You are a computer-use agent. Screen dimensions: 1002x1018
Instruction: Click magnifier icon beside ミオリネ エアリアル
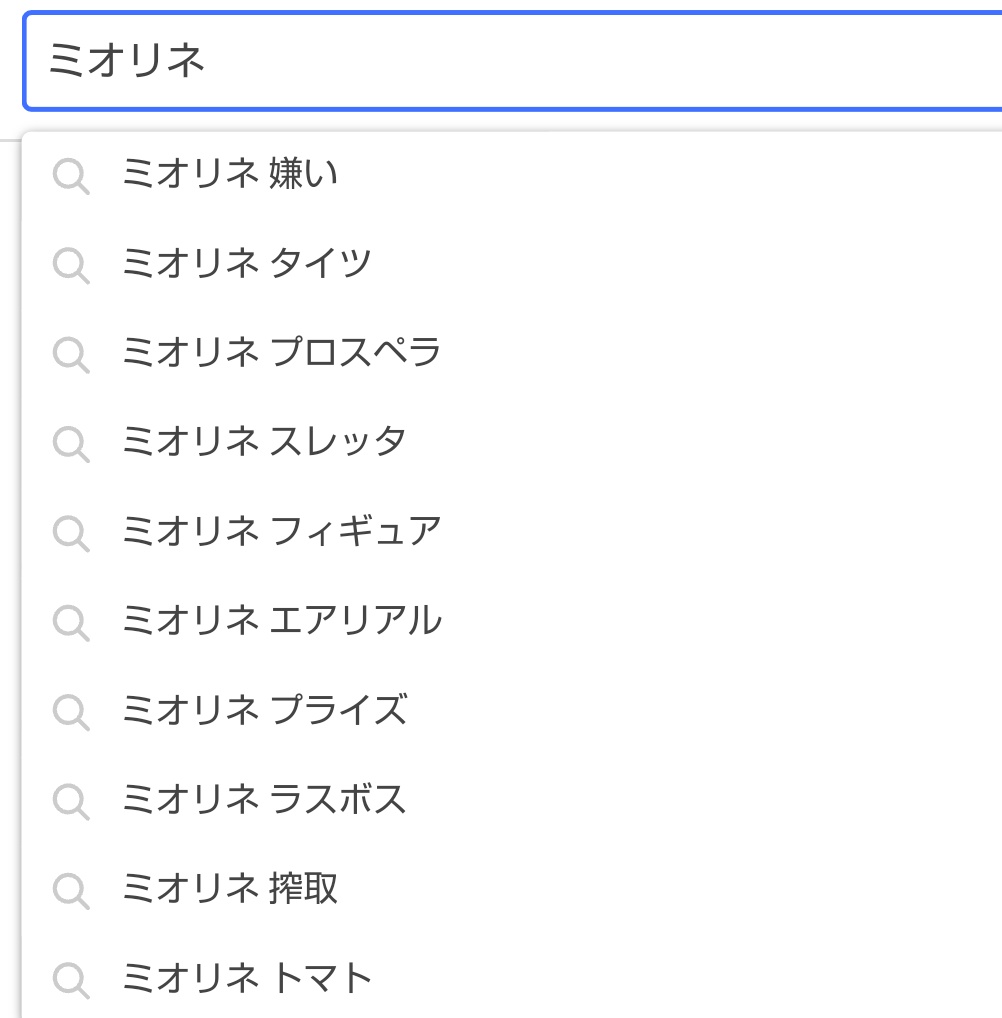coord(71,623)
